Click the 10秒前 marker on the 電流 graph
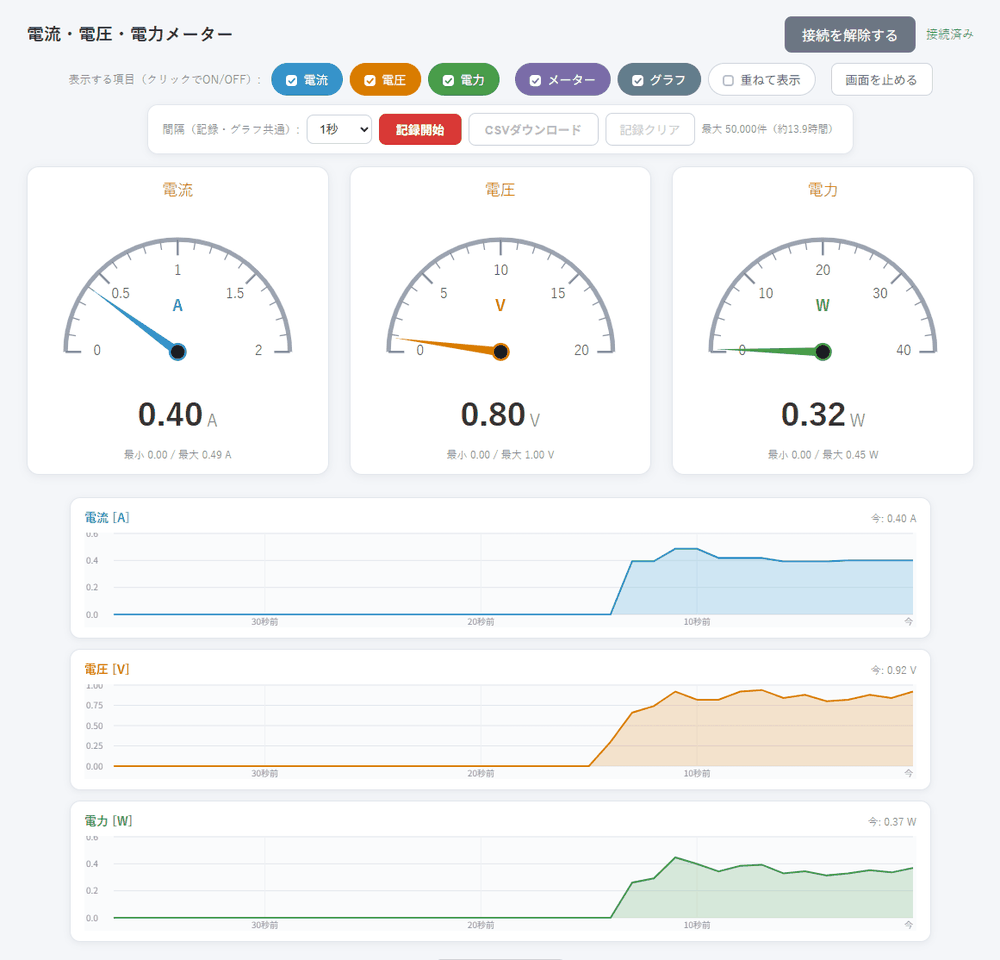 coord(696,621)
